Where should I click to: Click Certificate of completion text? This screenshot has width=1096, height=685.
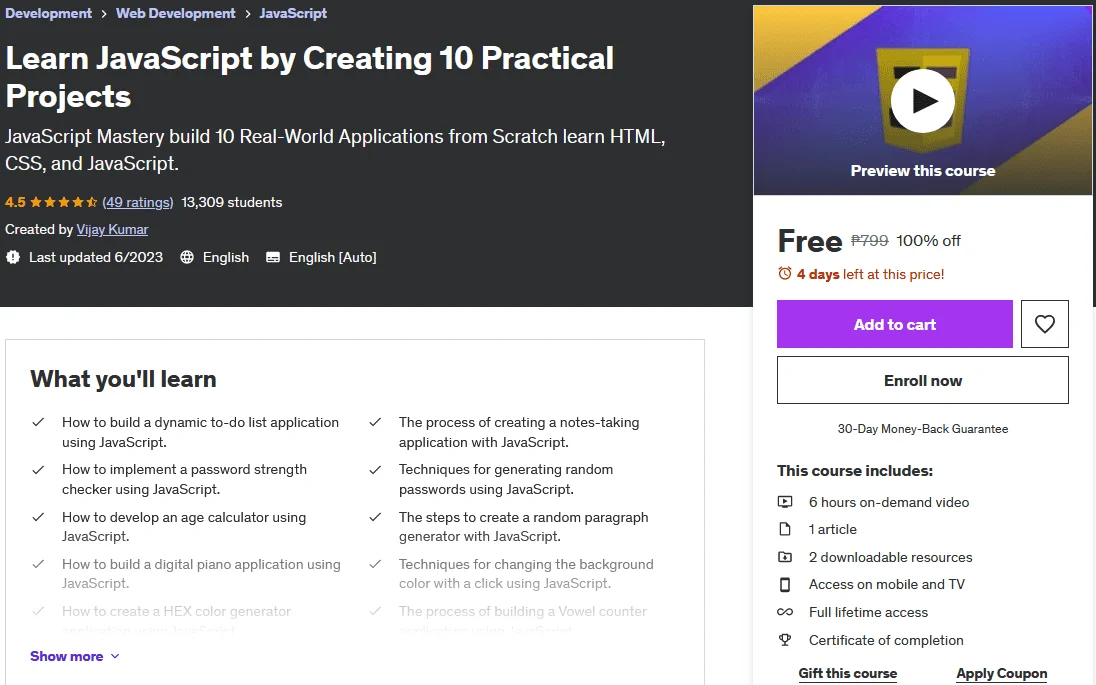point(886,640)
